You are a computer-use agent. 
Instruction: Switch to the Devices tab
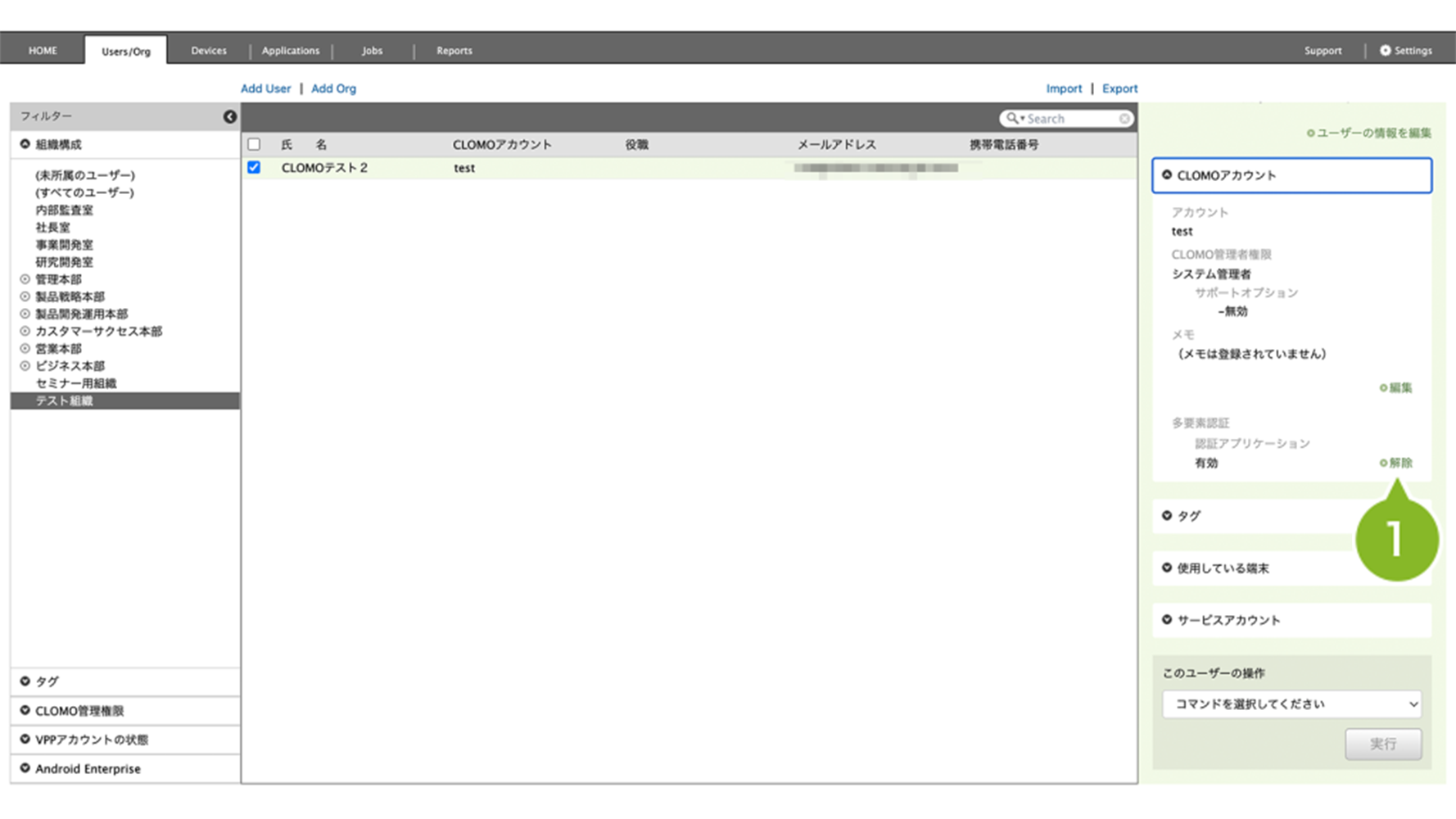coord(209,51)
